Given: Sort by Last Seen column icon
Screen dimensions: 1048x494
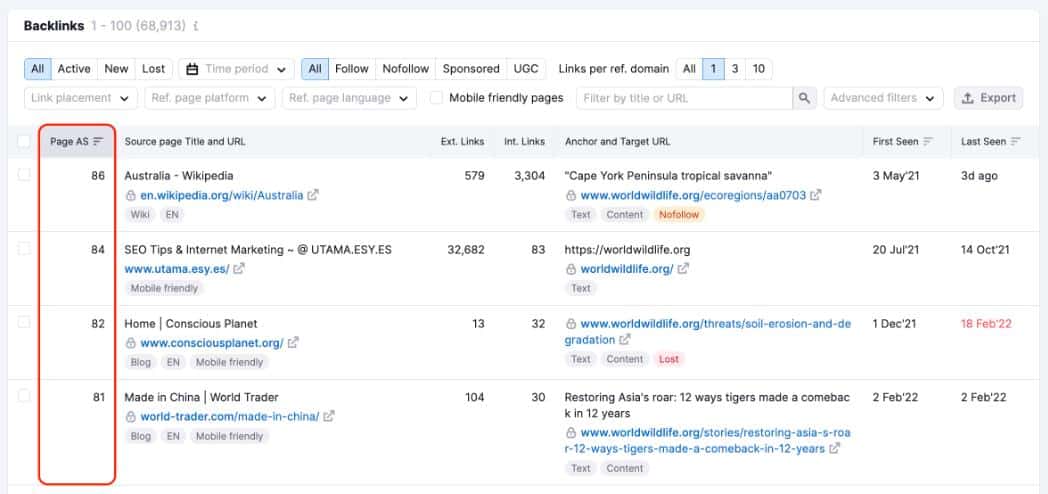Looking at the screenshot, I should (1016, 142).
